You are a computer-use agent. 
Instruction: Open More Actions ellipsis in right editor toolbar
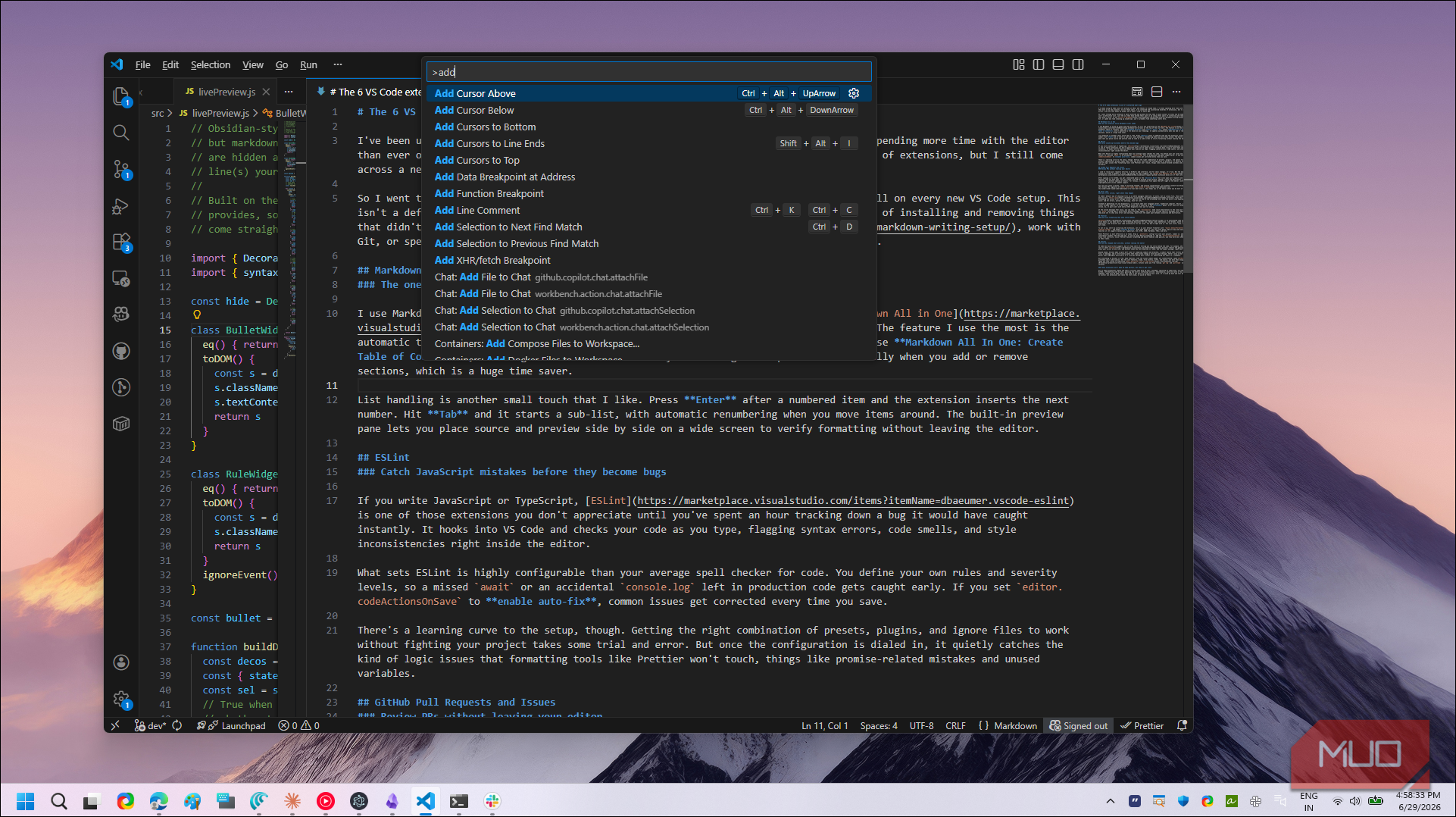click(1176, 92)
